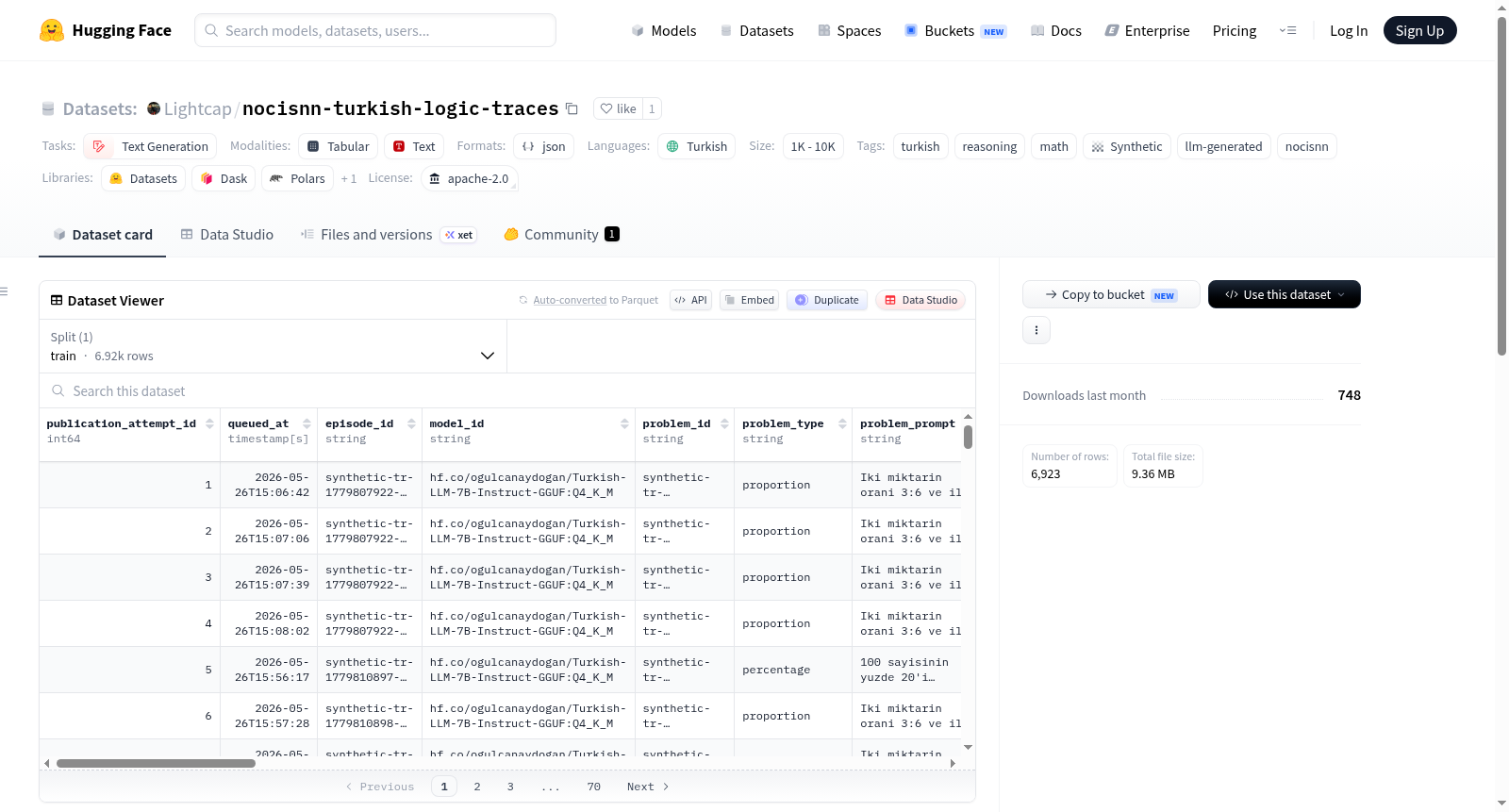
Task: Sort the episode_id column
Action: [x=411, y=423]
